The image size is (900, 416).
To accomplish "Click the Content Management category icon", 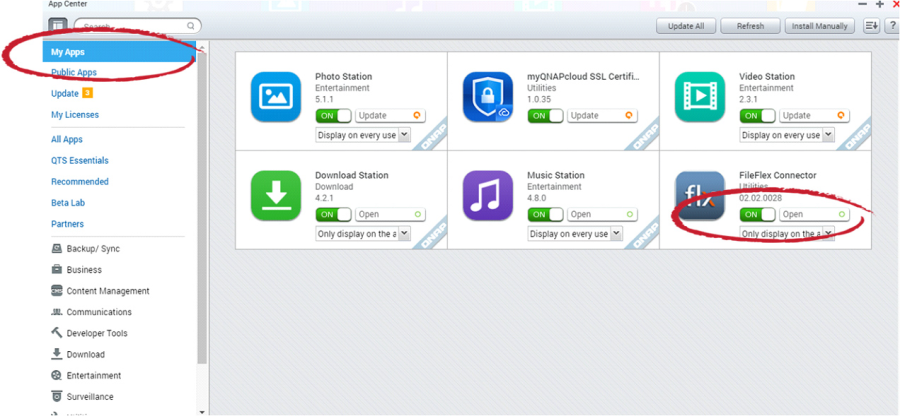I will [x=57, y=291].
